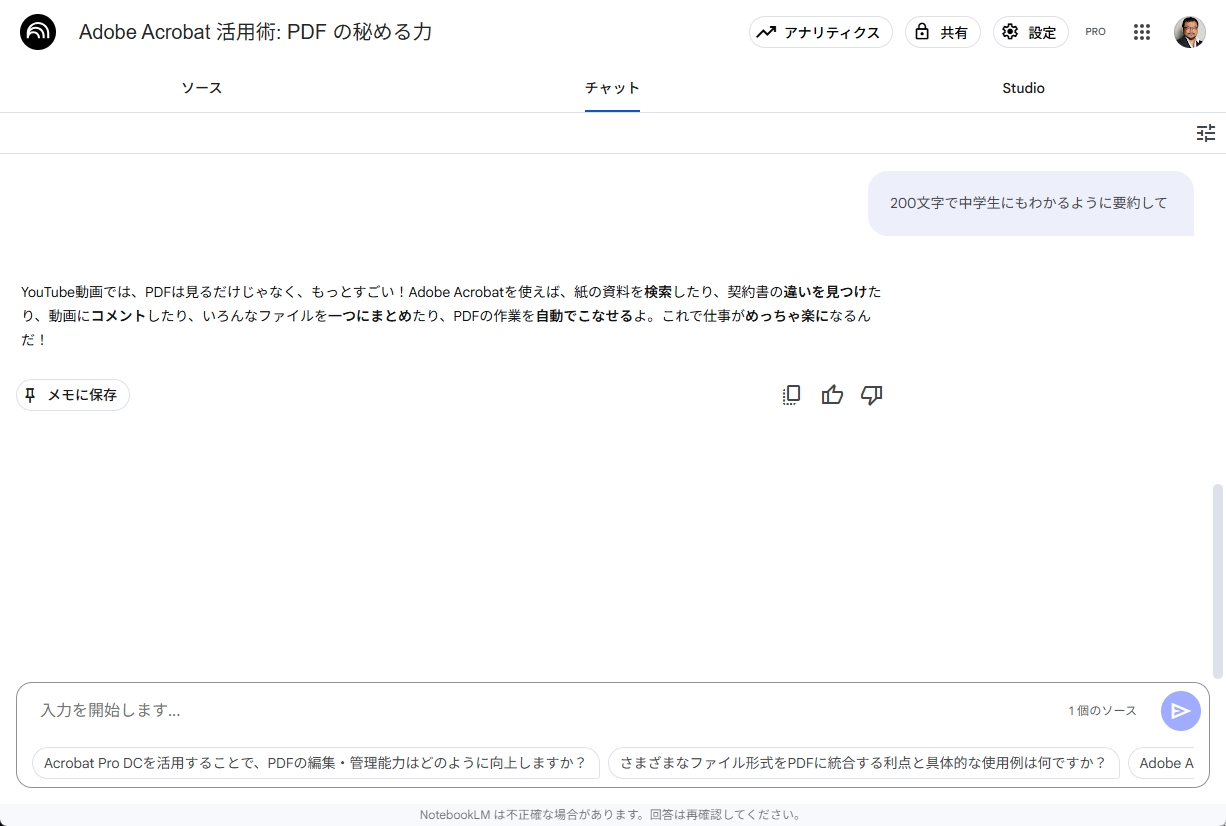The width and height of the screenshot is (1226, 826).
Task: Click the PRO badge
Action: pos(1095,32)
